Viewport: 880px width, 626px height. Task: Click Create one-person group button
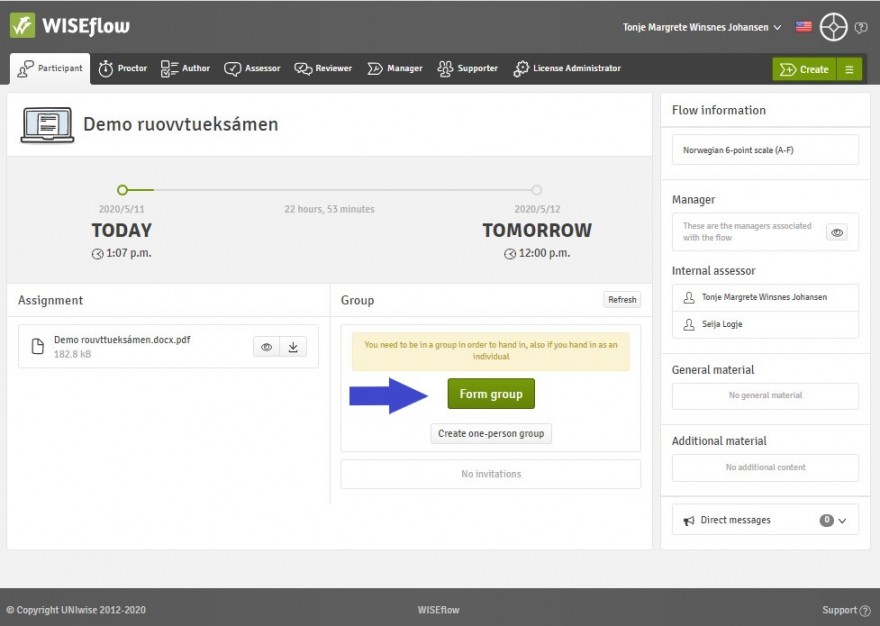pos(491,434)
